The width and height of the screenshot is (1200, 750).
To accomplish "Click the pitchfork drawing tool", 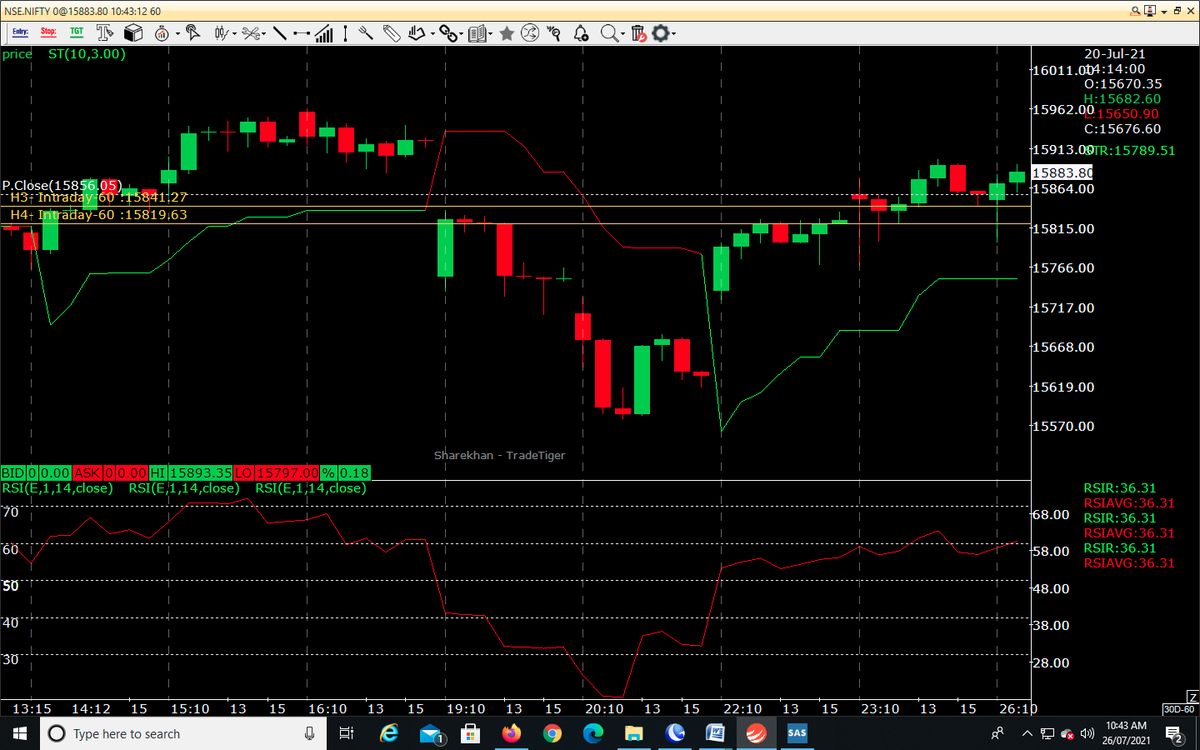I will coord(366,33).
